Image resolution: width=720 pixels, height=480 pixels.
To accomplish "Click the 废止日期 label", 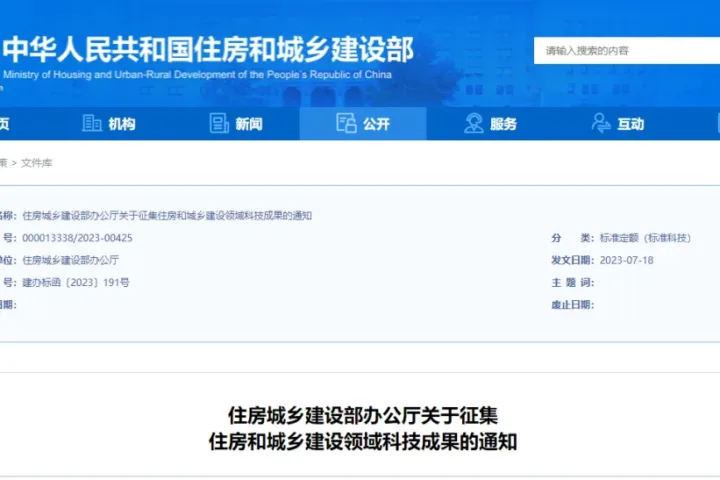I will (573, 305).
